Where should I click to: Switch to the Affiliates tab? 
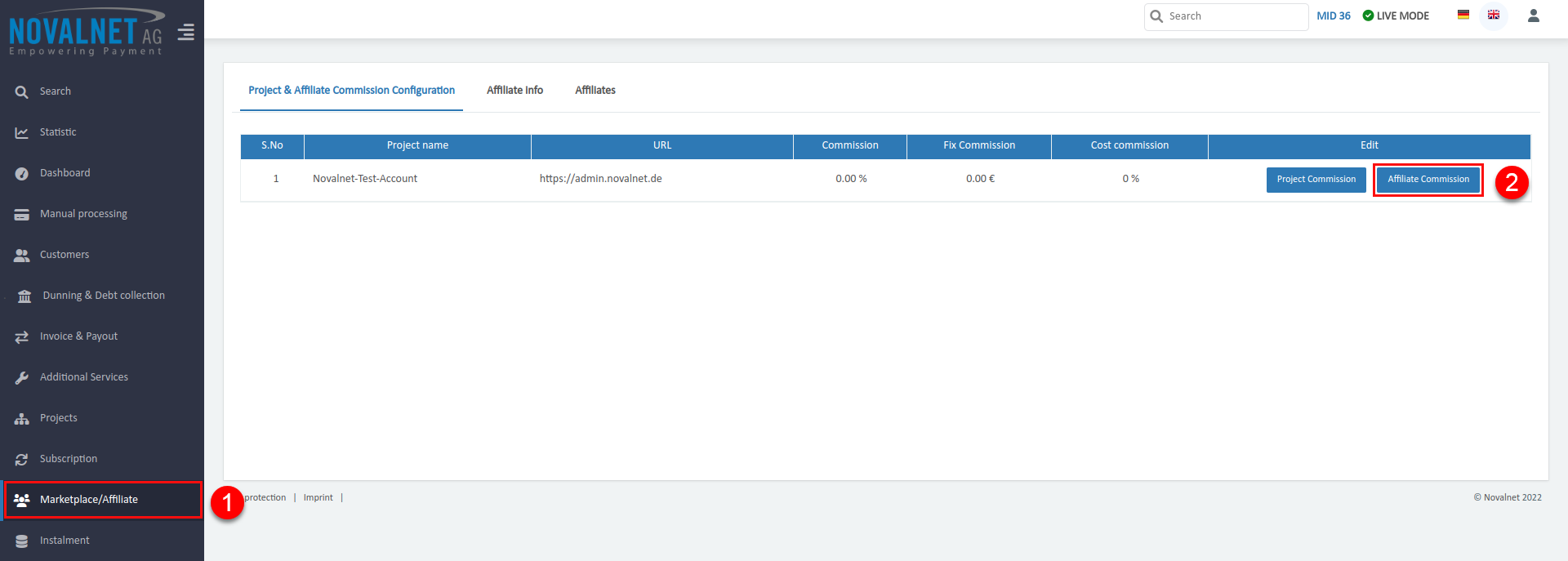(595, 90)
